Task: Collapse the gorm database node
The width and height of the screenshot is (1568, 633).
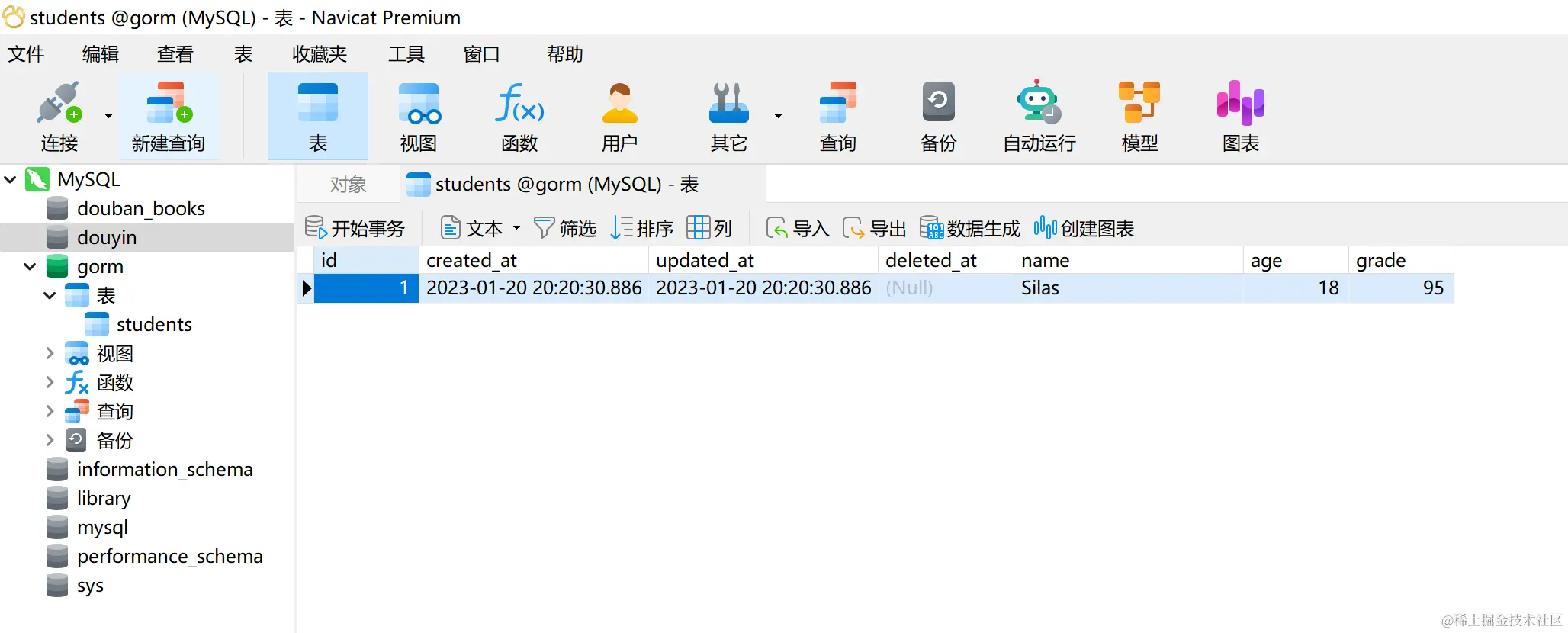Action: point(30,267)
